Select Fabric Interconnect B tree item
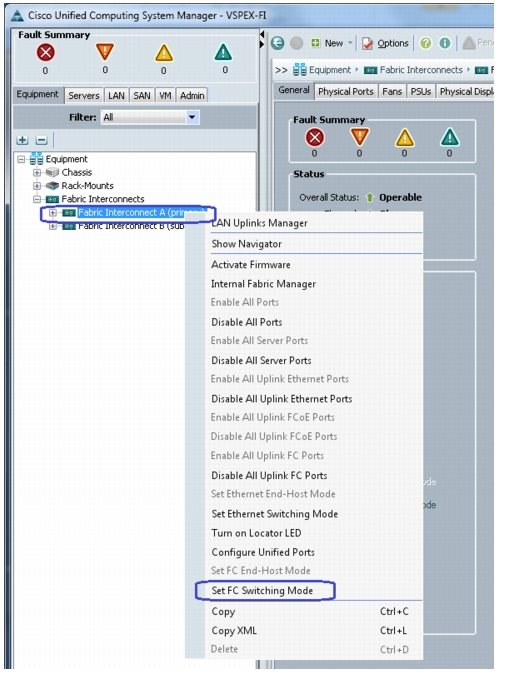506x687 pixels. (131, 227)
